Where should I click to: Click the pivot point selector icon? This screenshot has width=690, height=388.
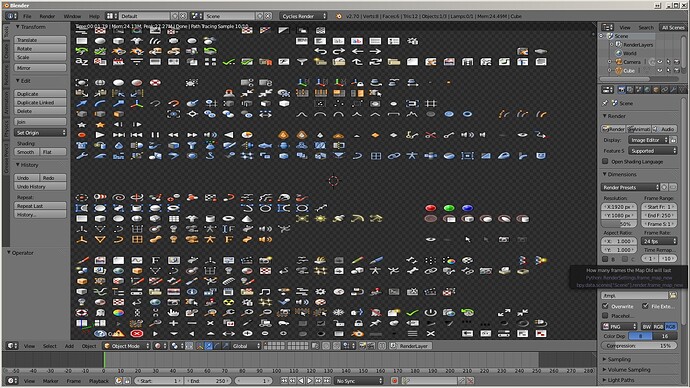176,346
